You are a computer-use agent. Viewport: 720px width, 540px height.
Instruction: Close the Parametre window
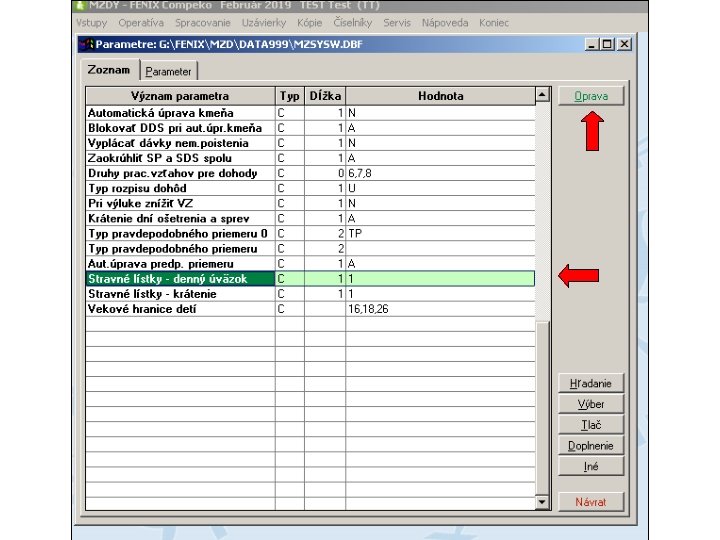[x=624, y=45]
